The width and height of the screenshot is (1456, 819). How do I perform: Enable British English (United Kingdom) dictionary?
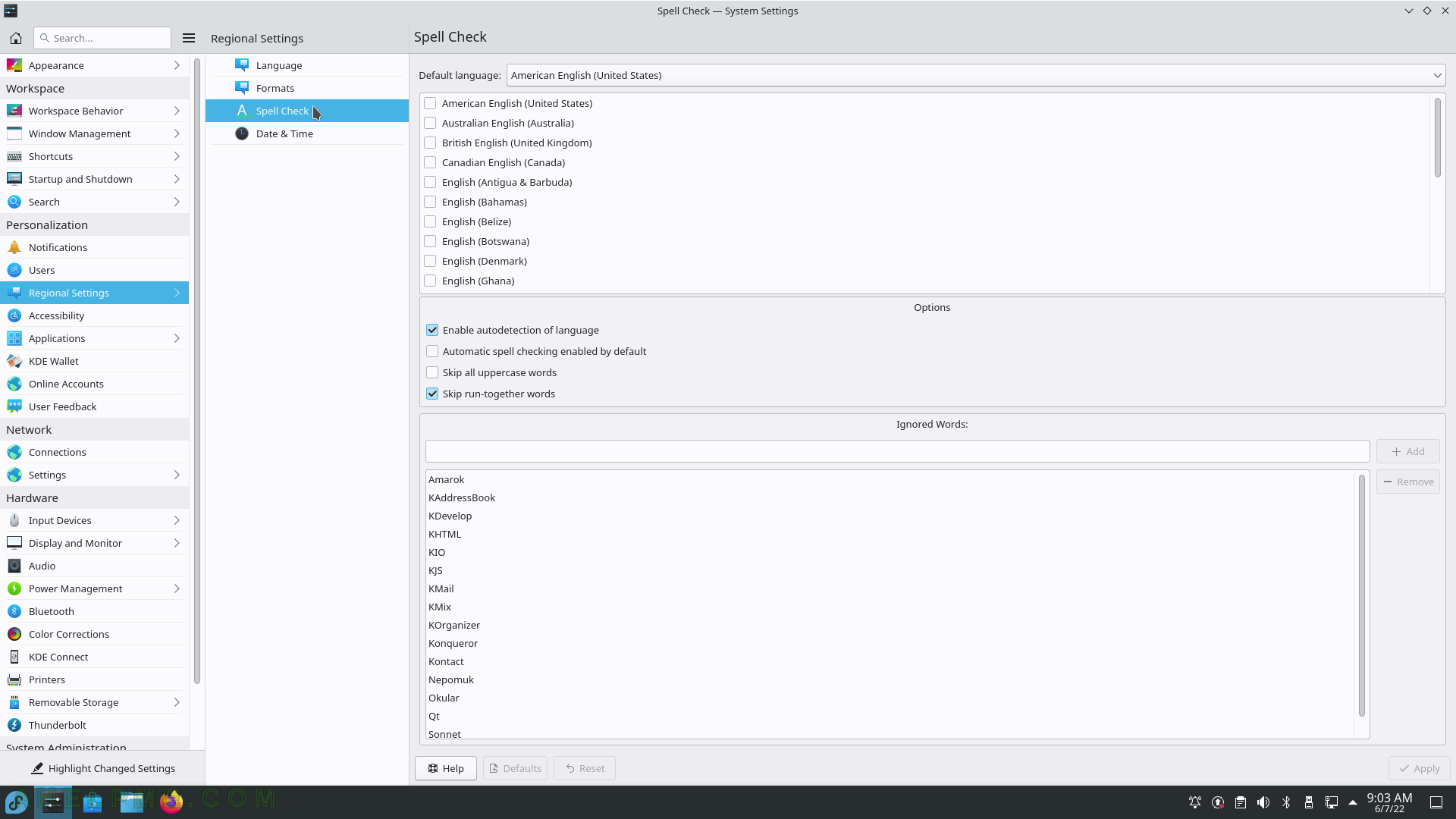[x=430, y=143]
